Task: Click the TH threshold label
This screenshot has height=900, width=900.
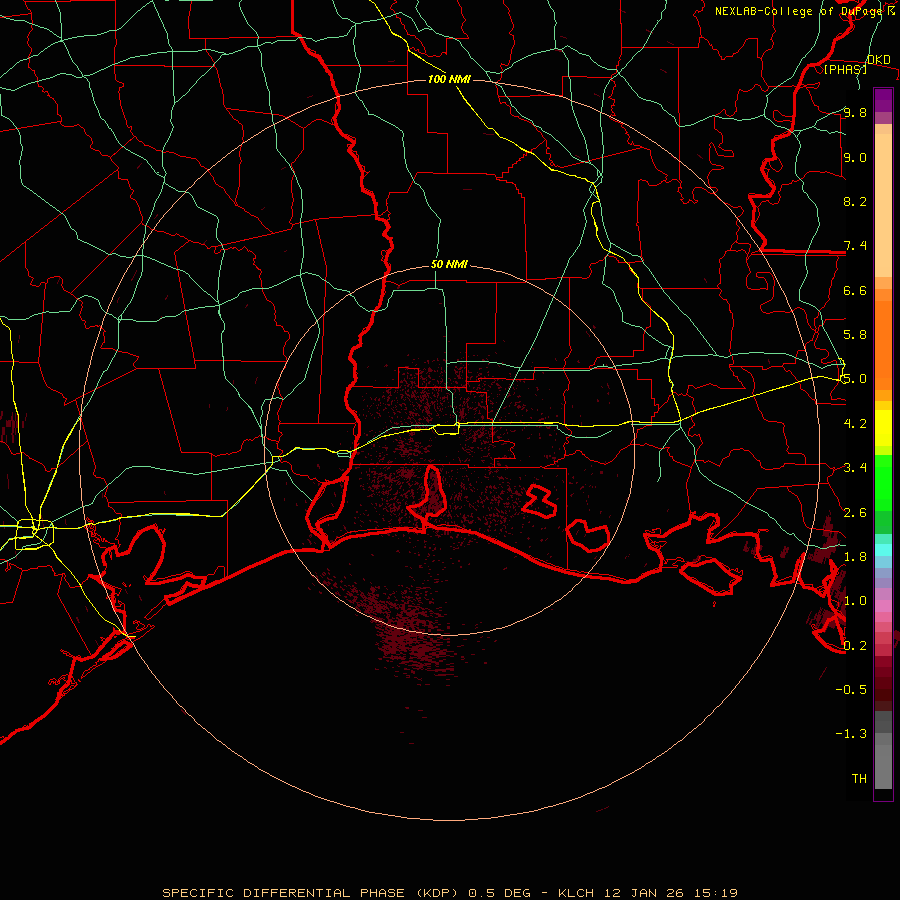Action: tap(859, 779)
